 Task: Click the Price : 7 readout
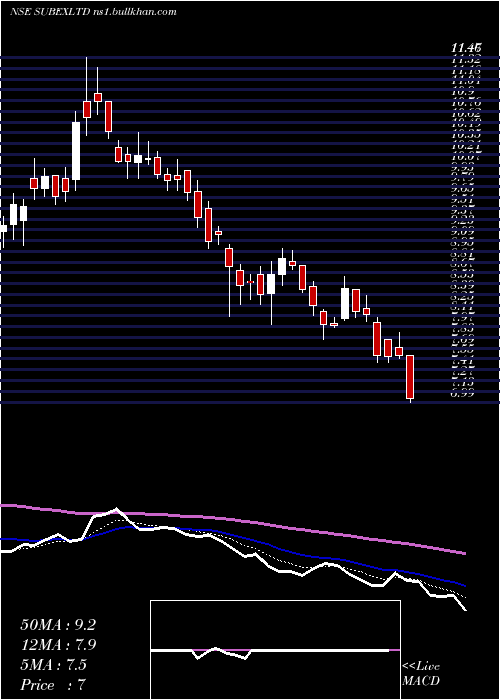point(53,685)
